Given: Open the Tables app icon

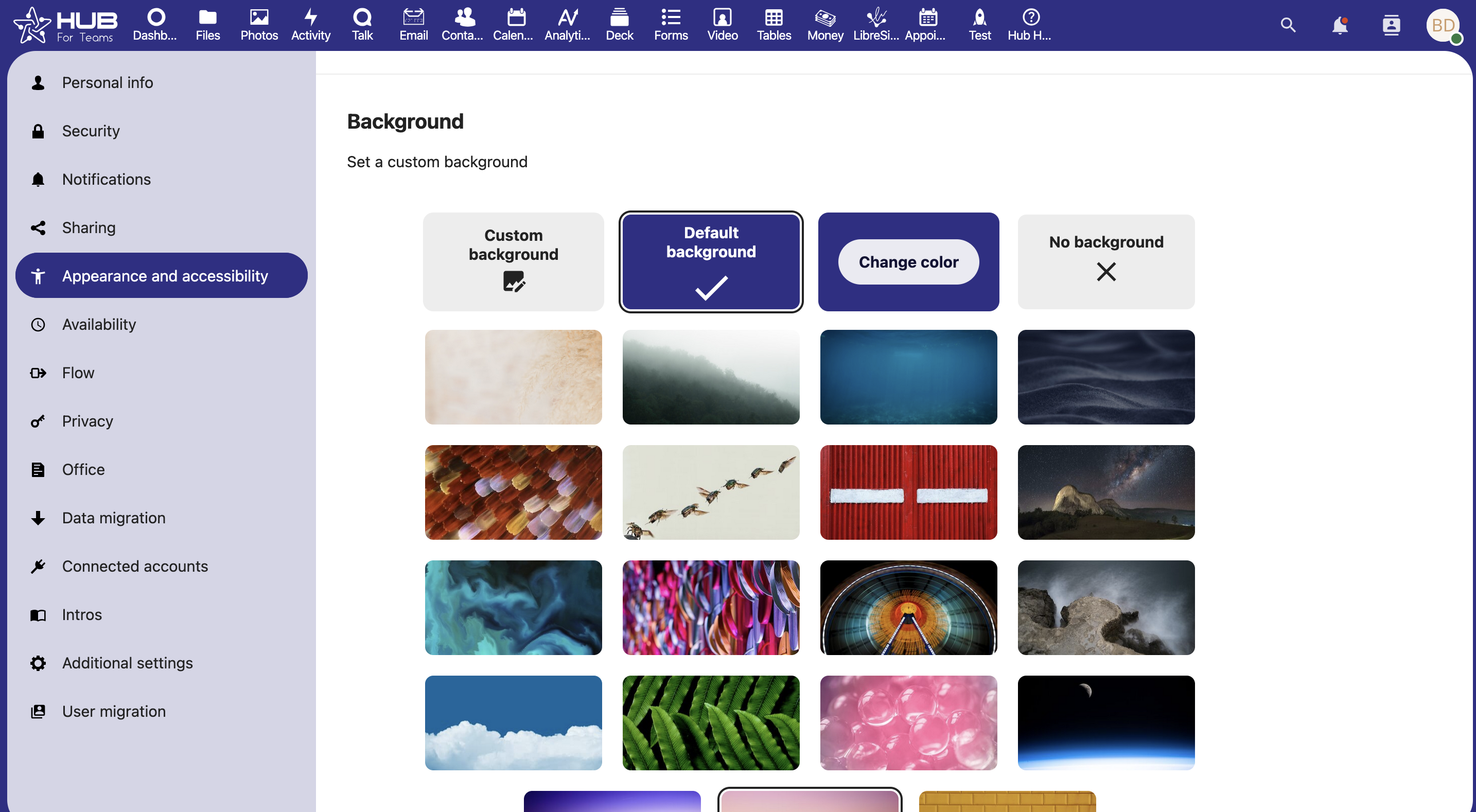Looking at the screenshot, I should point(774,25).
